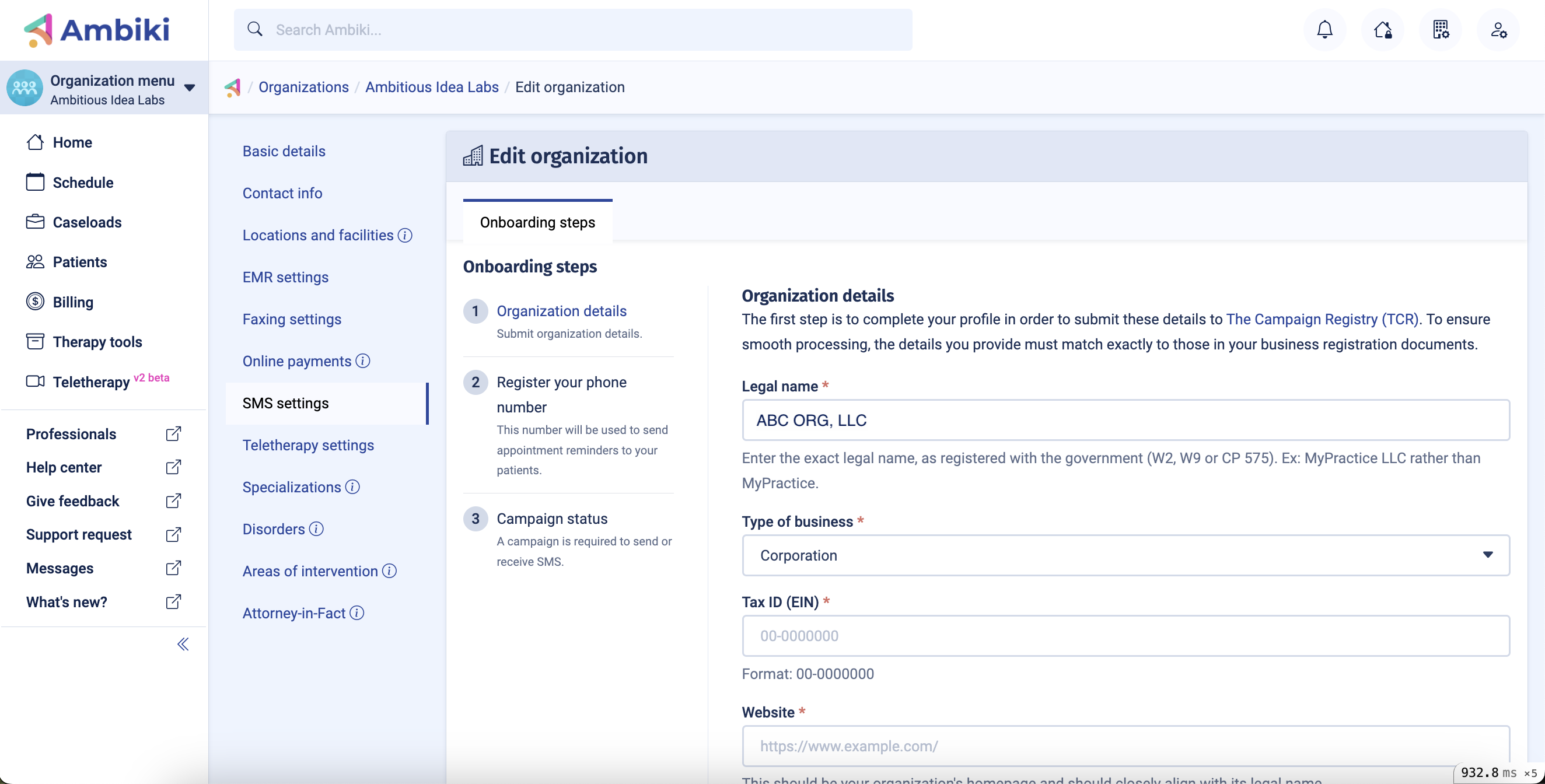Click the info icon next to Specializations
This screenshot has height=784, width=1545.
click(352, 488)
